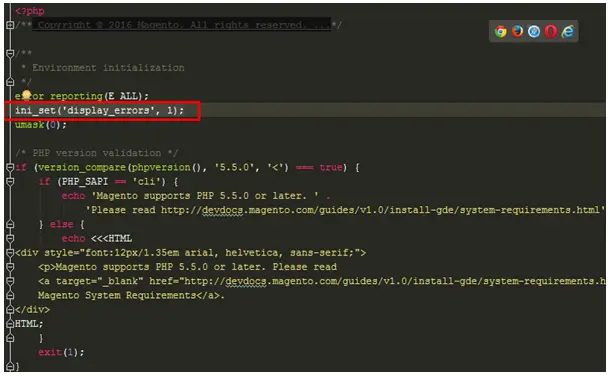
Task: Click the else keyword
Action: point(61,224)
